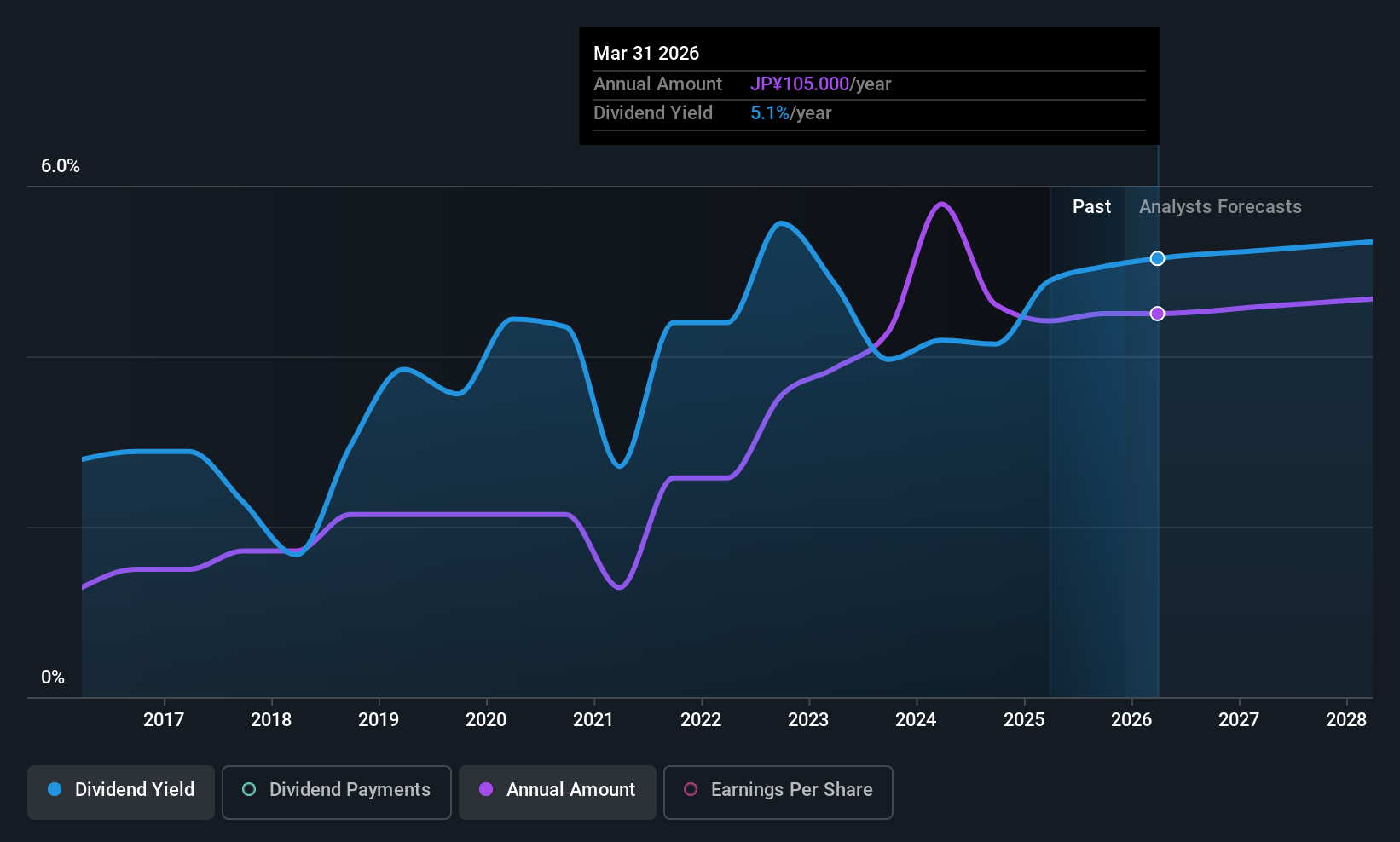
Task: Click the Mar 31 2026 tooltip date
Action: click(x=646, y=54)
